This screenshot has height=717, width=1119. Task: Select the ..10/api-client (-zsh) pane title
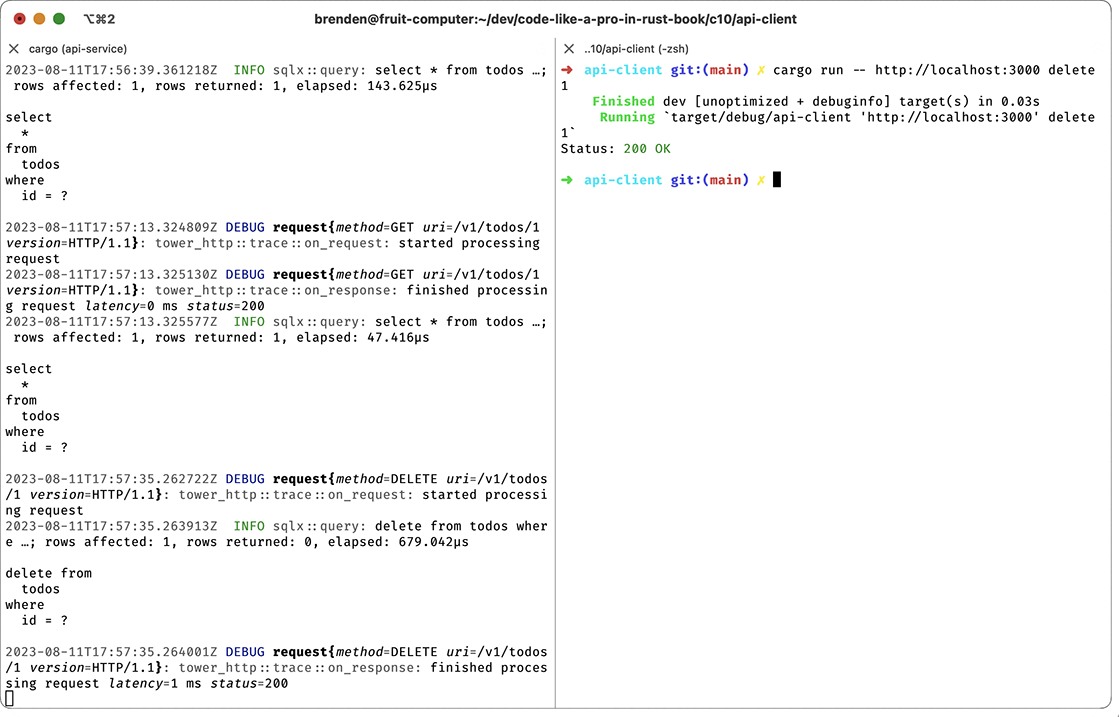tap(637, 49)
